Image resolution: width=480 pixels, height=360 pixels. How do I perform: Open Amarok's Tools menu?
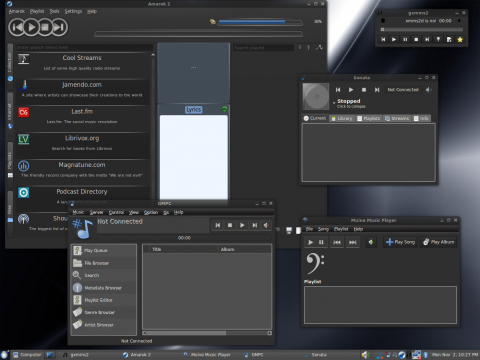[54, 11]
